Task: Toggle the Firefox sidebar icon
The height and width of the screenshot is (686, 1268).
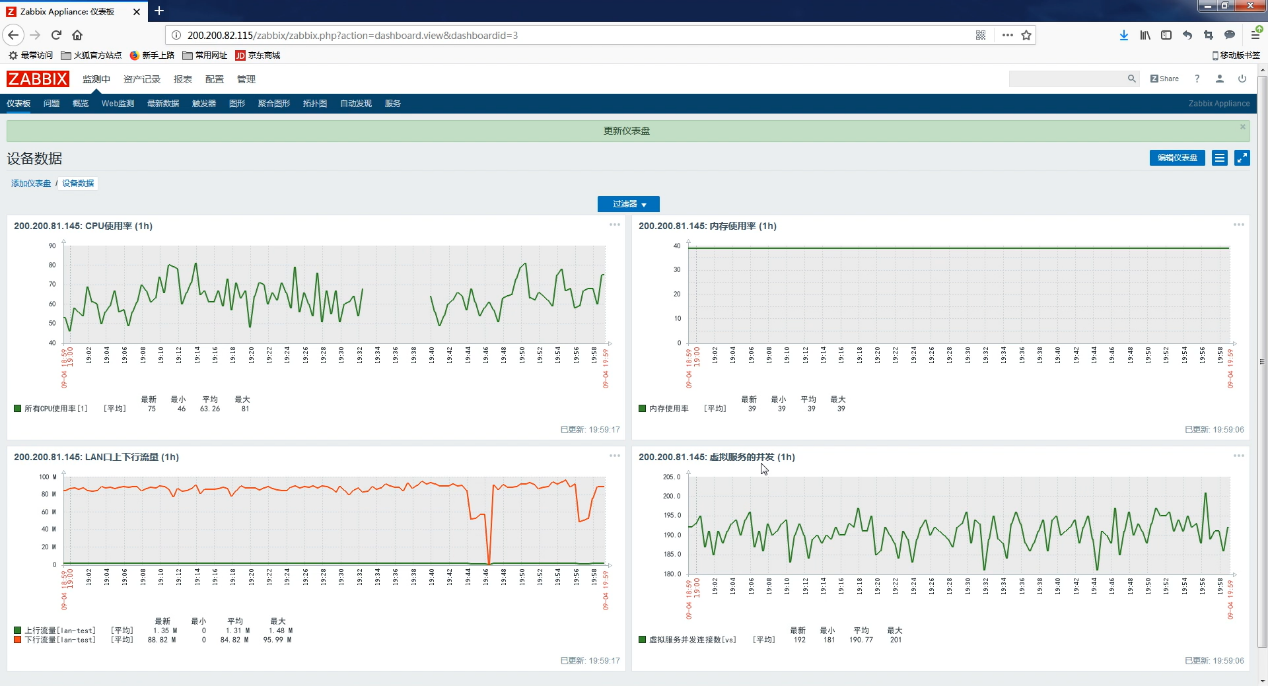Action: click(1166, 35)
